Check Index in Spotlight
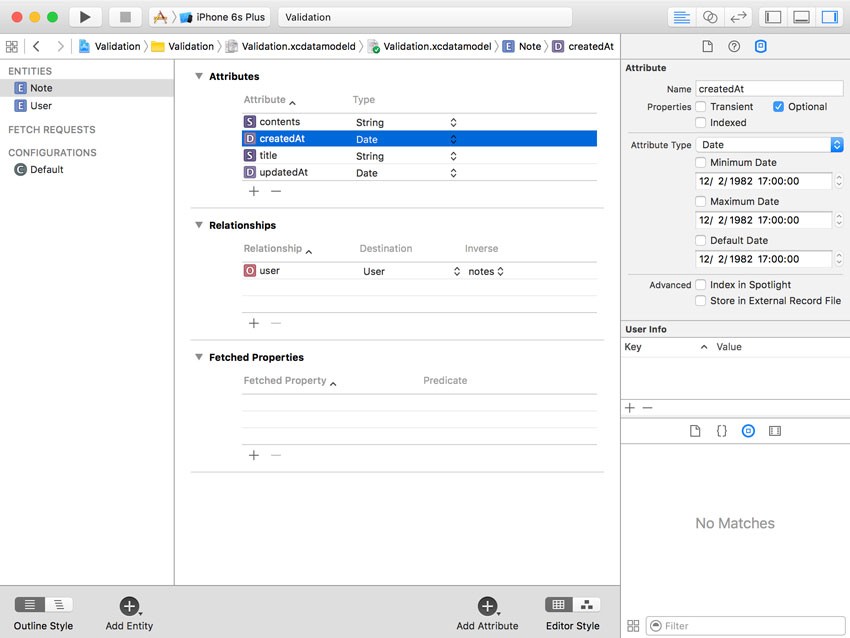The width and height of the screenshot is (850, 638). pyautogui.click(x=700, y=285)
